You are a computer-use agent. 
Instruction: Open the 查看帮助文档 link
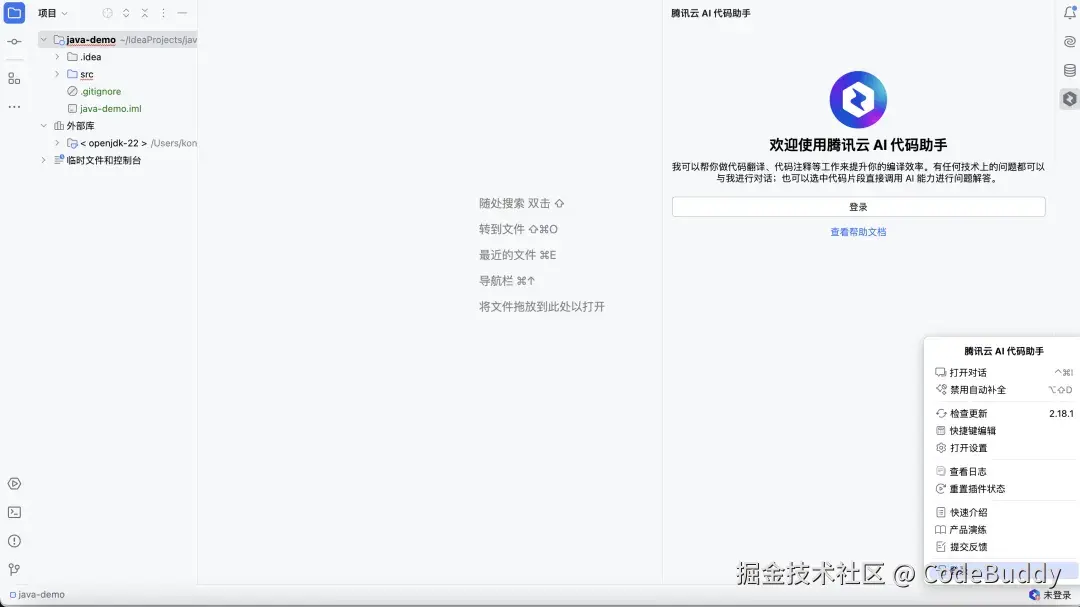[857, 231]
